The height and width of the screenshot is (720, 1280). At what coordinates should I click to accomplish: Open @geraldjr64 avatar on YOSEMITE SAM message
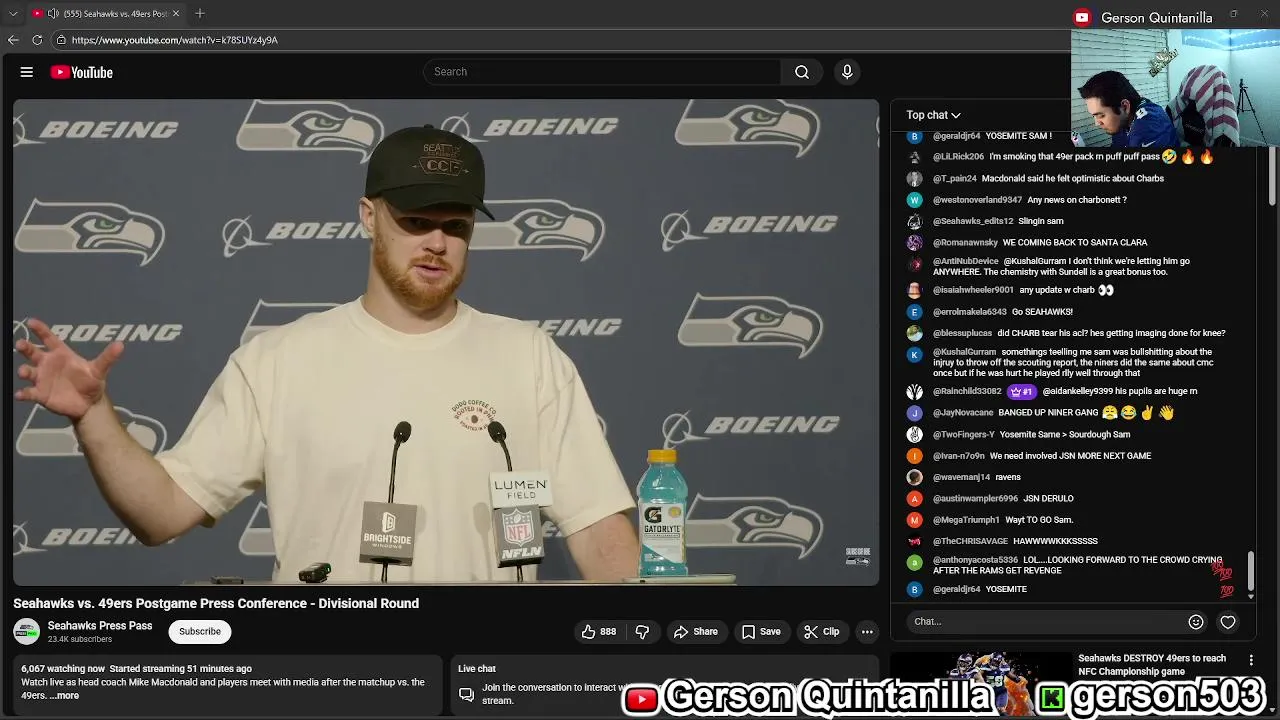pyautogui.click(x=914, y=136)
